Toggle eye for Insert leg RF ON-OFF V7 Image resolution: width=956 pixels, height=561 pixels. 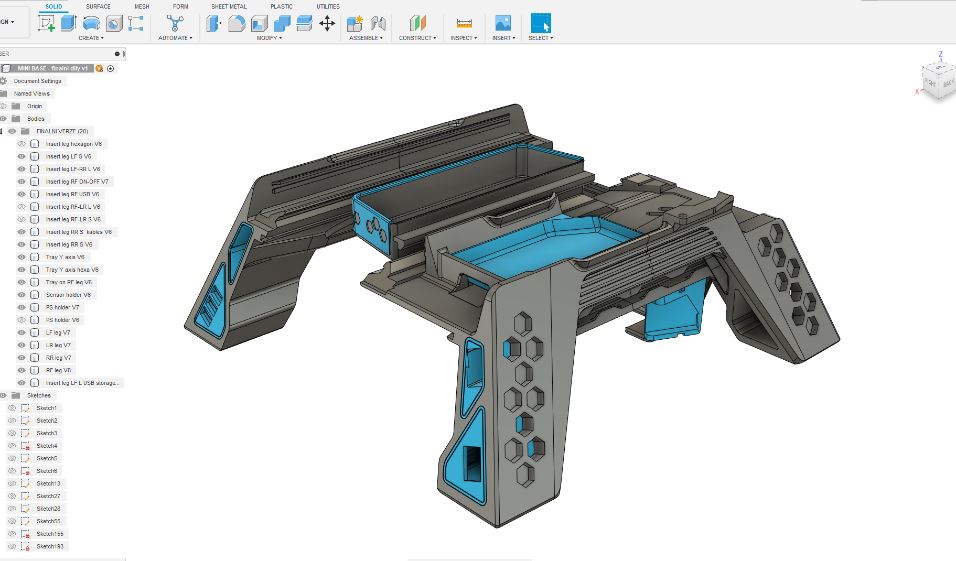click(21, 181)
